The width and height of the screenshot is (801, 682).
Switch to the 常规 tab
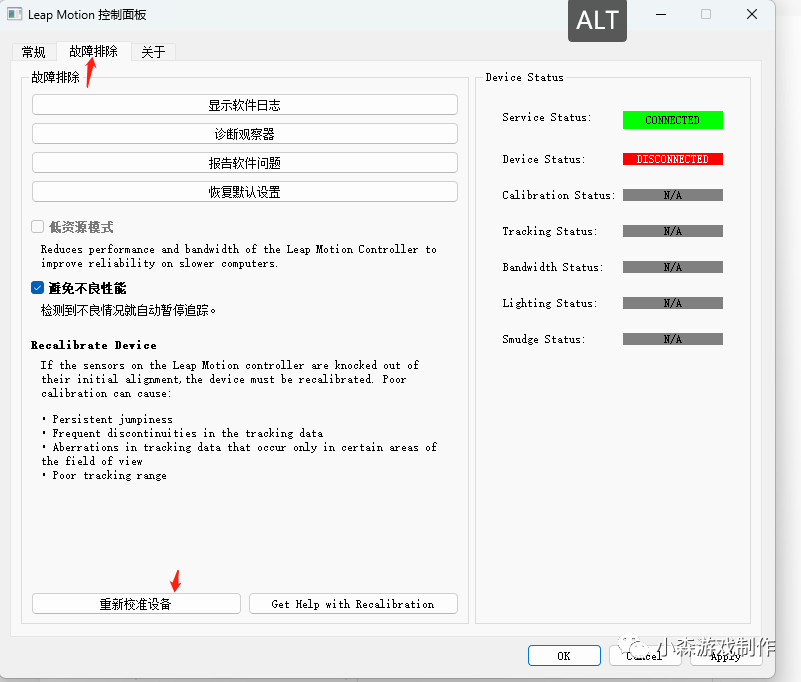coord(33,51)
